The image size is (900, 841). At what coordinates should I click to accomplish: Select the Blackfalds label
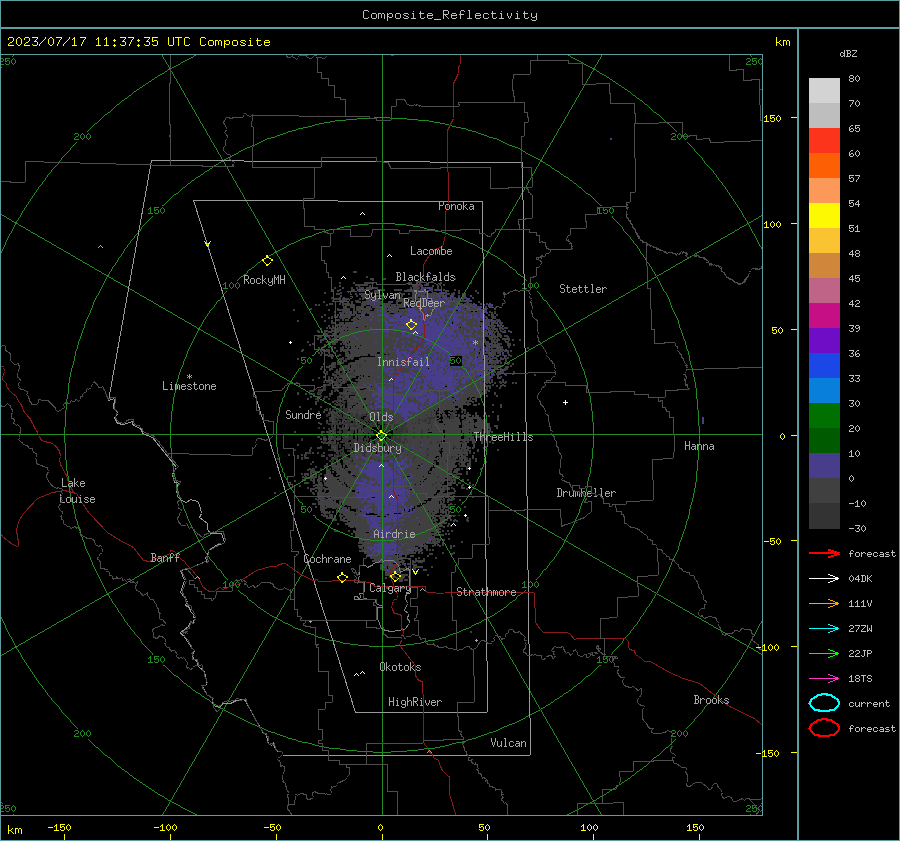(425, 277)
